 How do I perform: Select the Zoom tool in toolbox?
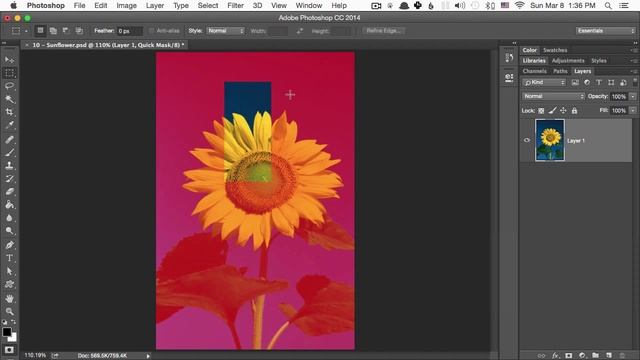[9, 311]
